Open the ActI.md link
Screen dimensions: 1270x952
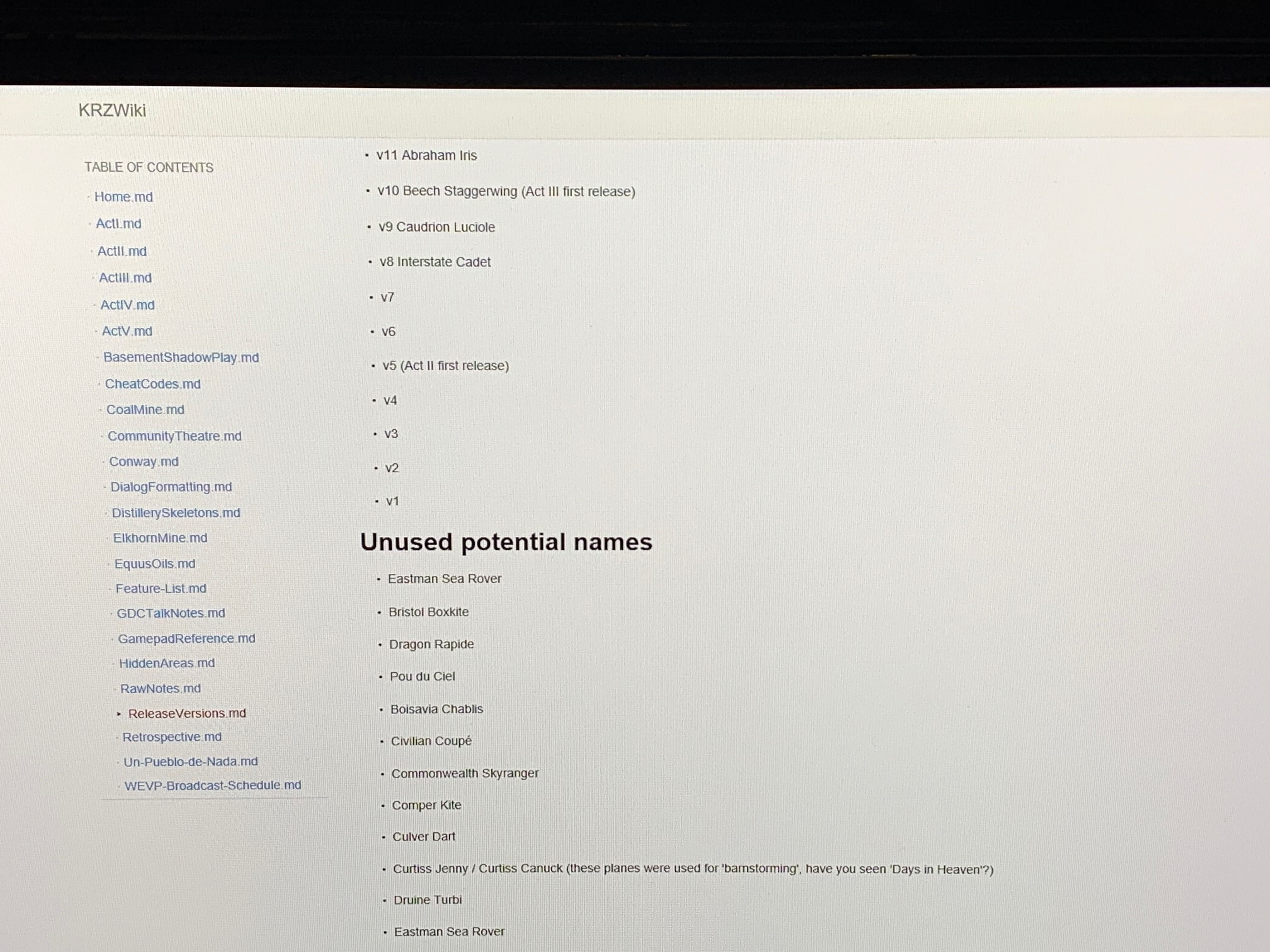point(118,224)
